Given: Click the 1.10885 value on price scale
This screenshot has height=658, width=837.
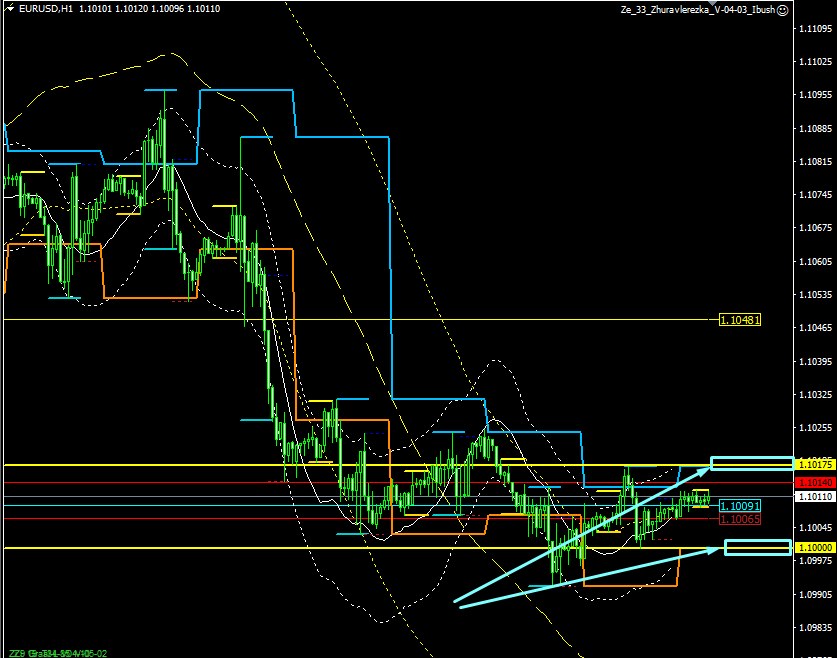Looking at the screenshot, I should (x=815, y=129).
